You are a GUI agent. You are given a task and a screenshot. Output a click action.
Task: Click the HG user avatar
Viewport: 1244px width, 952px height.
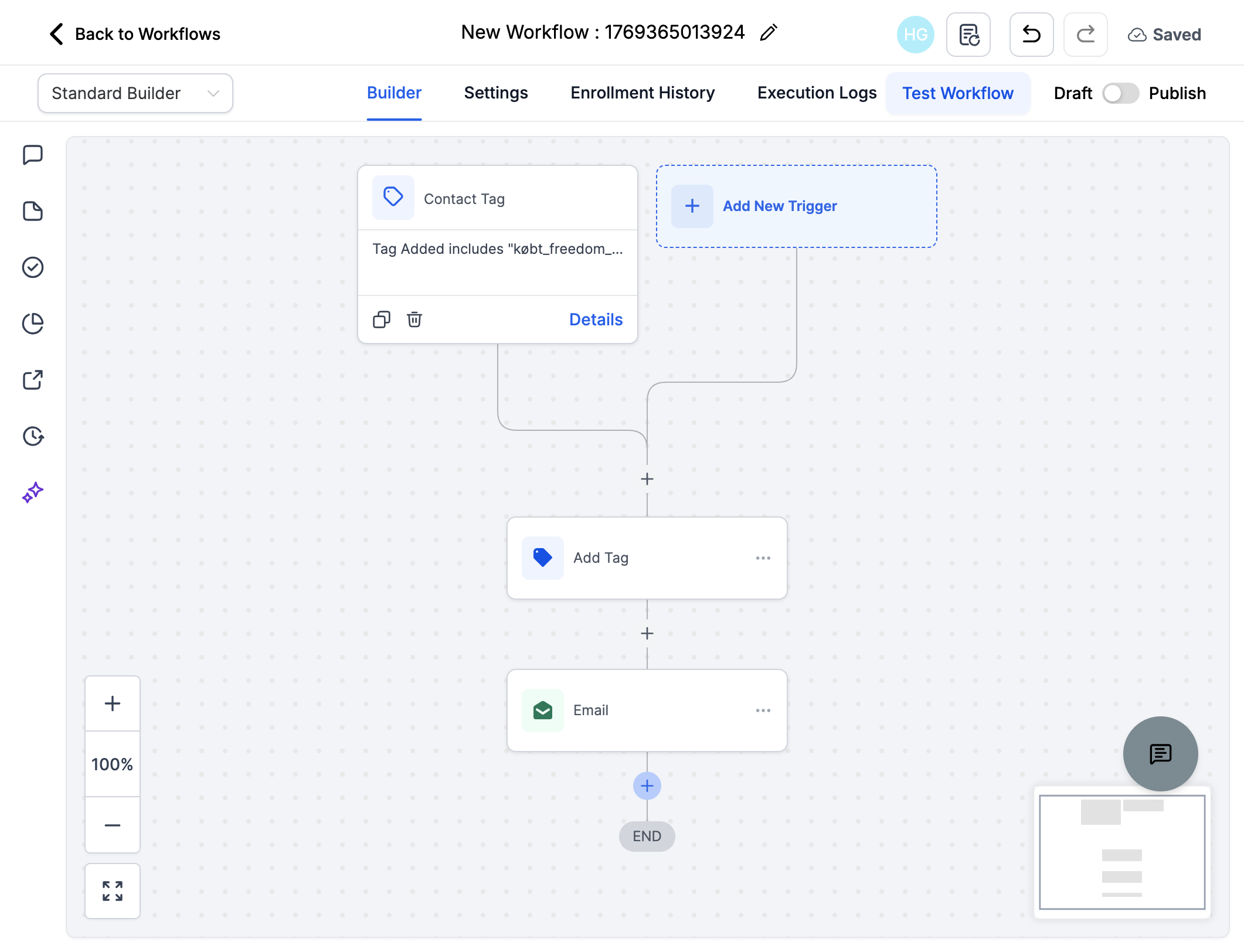915,35
